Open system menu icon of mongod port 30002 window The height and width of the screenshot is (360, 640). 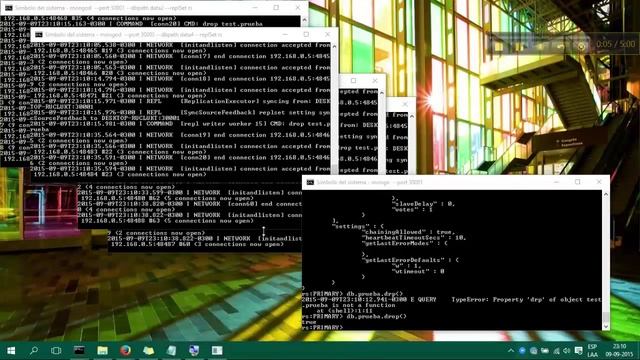39,35
